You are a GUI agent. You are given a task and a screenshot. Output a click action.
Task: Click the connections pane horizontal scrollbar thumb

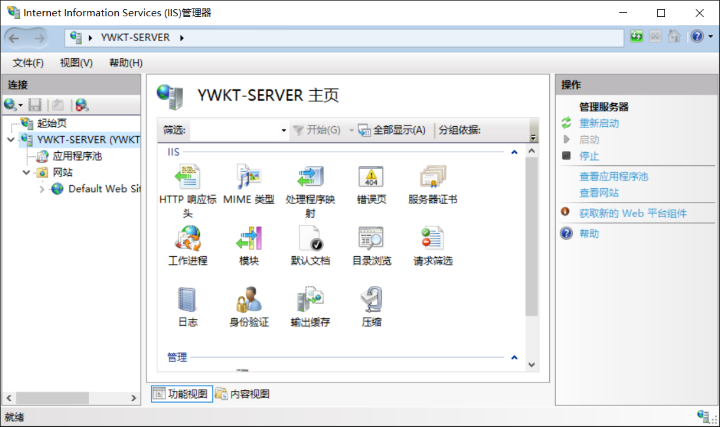click(x=52, y=398)
